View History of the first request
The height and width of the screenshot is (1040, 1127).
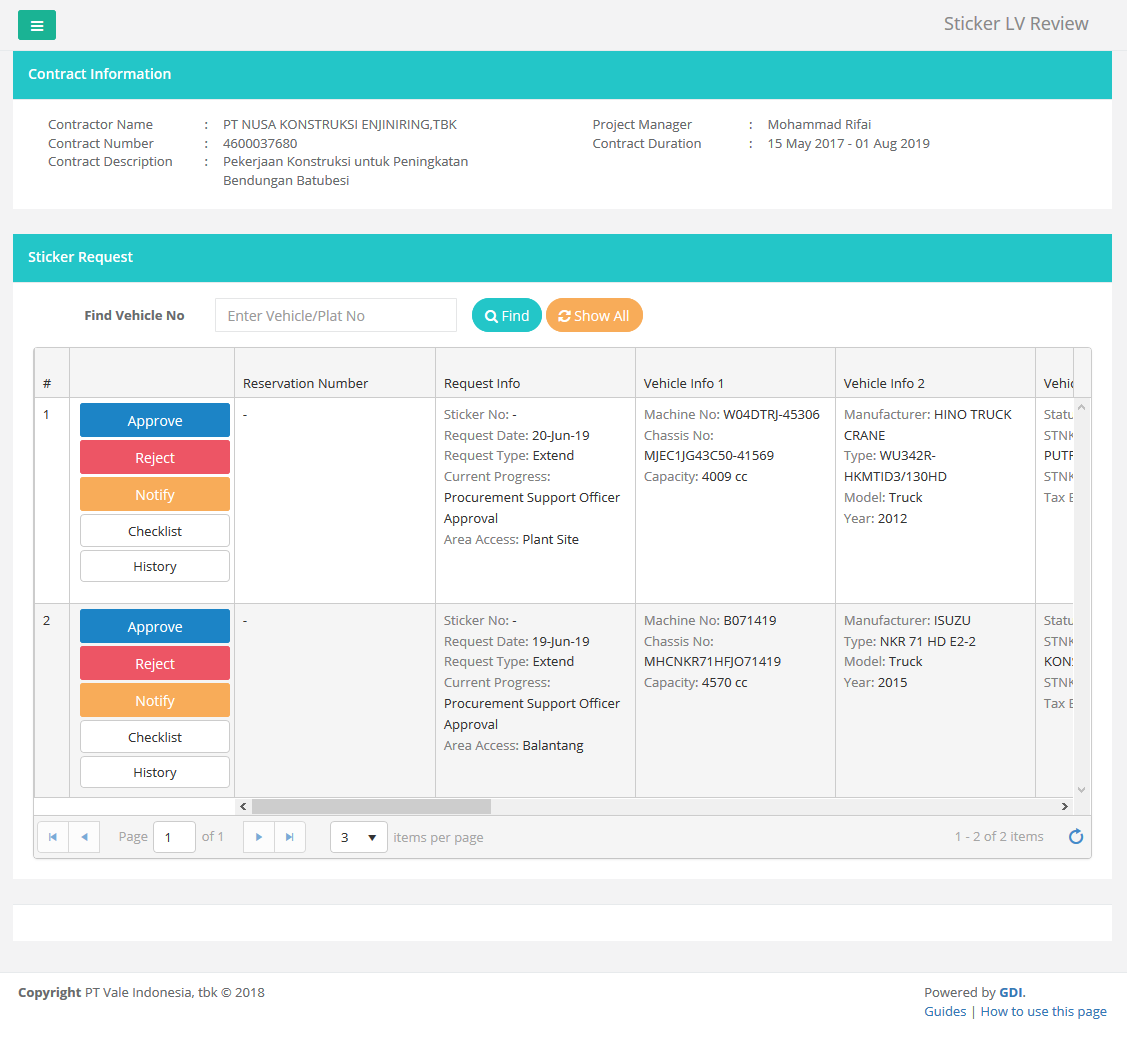coord(155,566)
